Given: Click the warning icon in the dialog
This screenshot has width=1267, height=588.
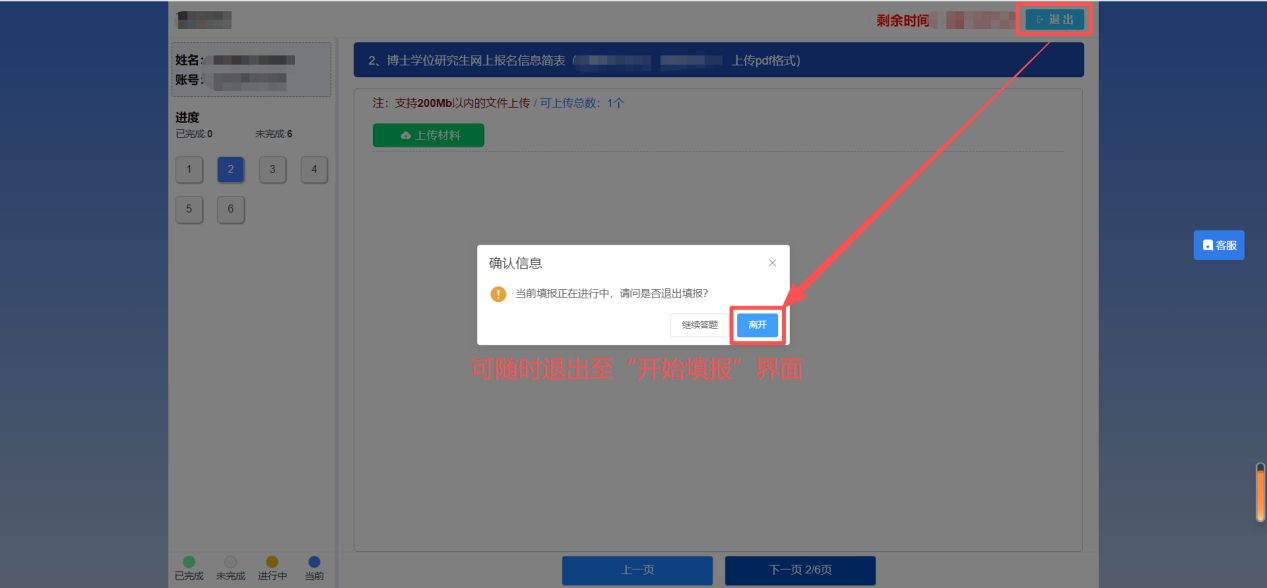Looking at the screenshot, I should pos(497,295).
